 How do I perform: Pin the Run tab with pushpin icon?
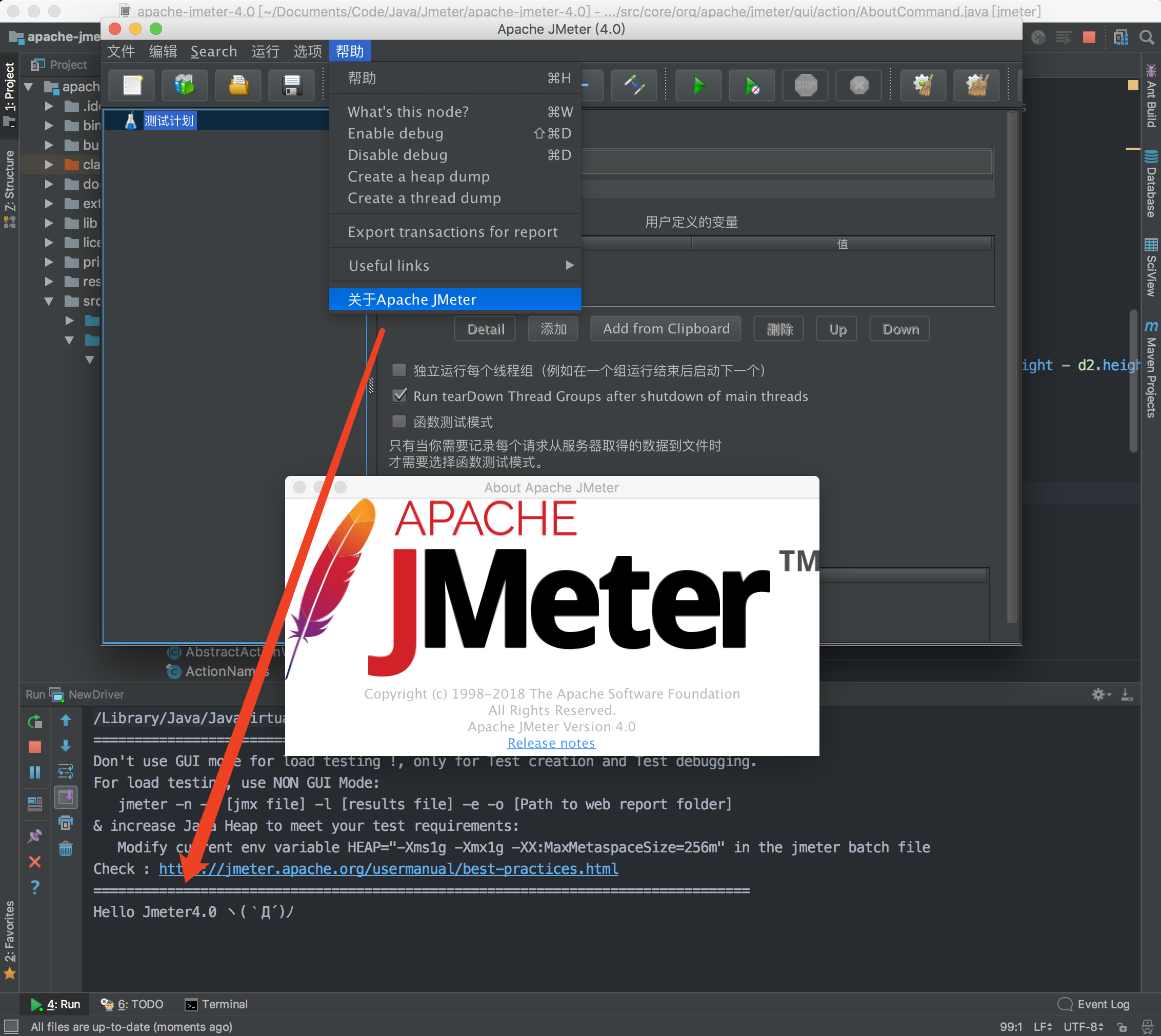point(35,835)
